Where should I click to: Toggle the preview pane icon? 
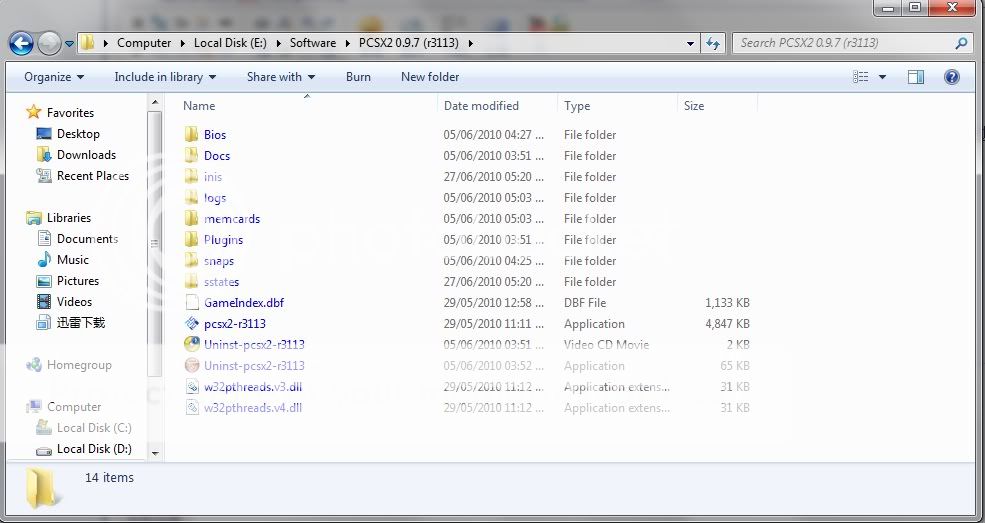pos(915,77)
